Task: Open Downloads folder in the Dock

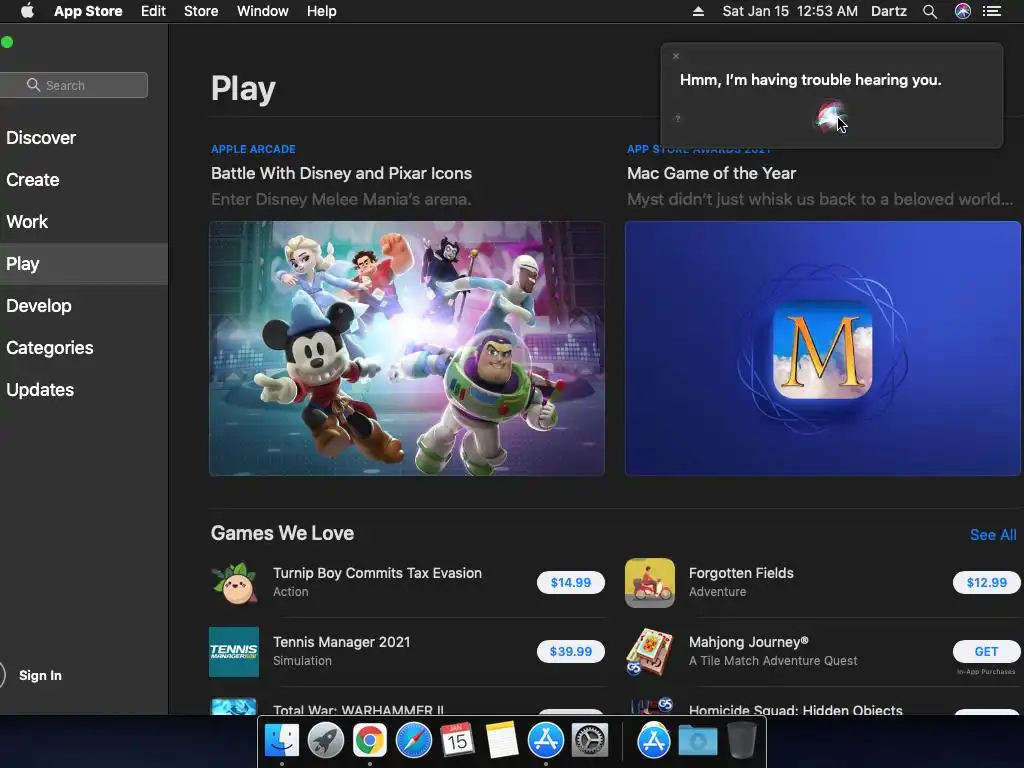Action: click(x=697, y=741)
